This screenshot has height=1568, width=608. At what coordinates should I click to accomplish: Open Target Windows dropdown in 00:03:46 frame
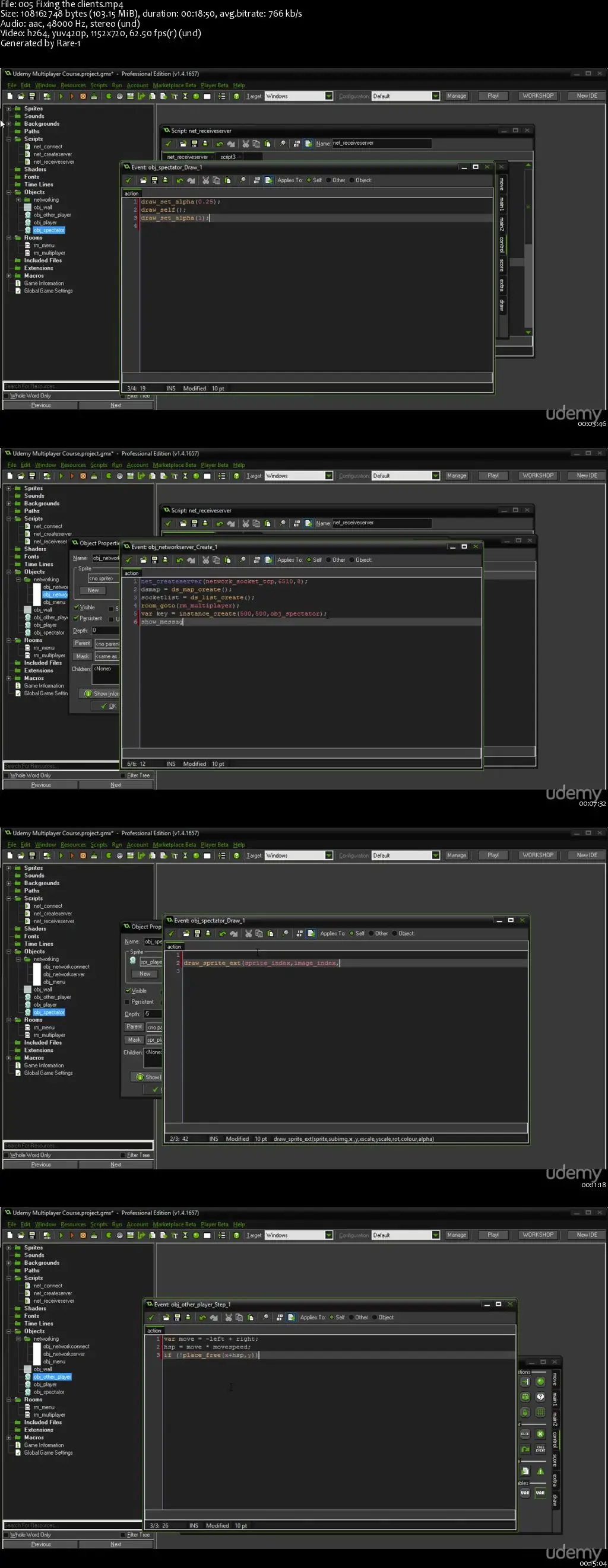pos(329,96)
